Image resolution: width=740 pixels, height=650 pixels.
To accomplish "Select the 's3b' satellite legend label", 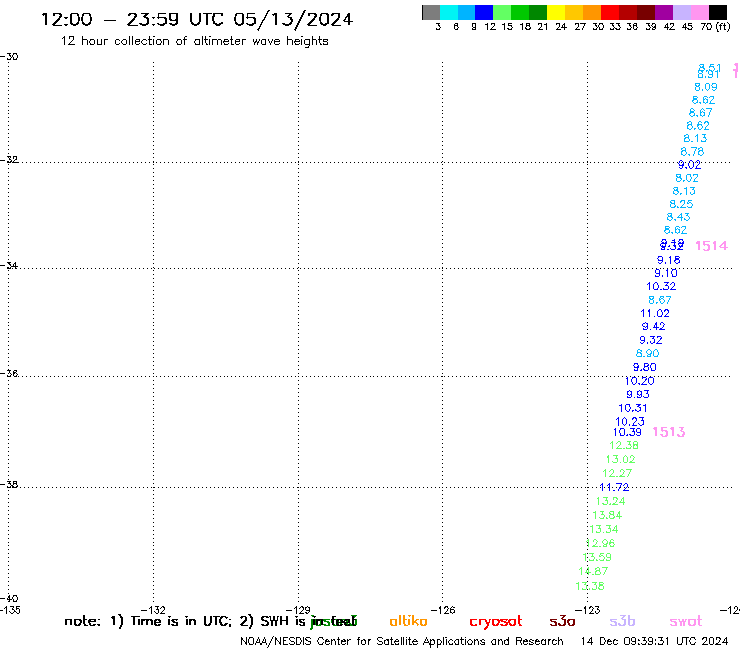I will point(622,621).
